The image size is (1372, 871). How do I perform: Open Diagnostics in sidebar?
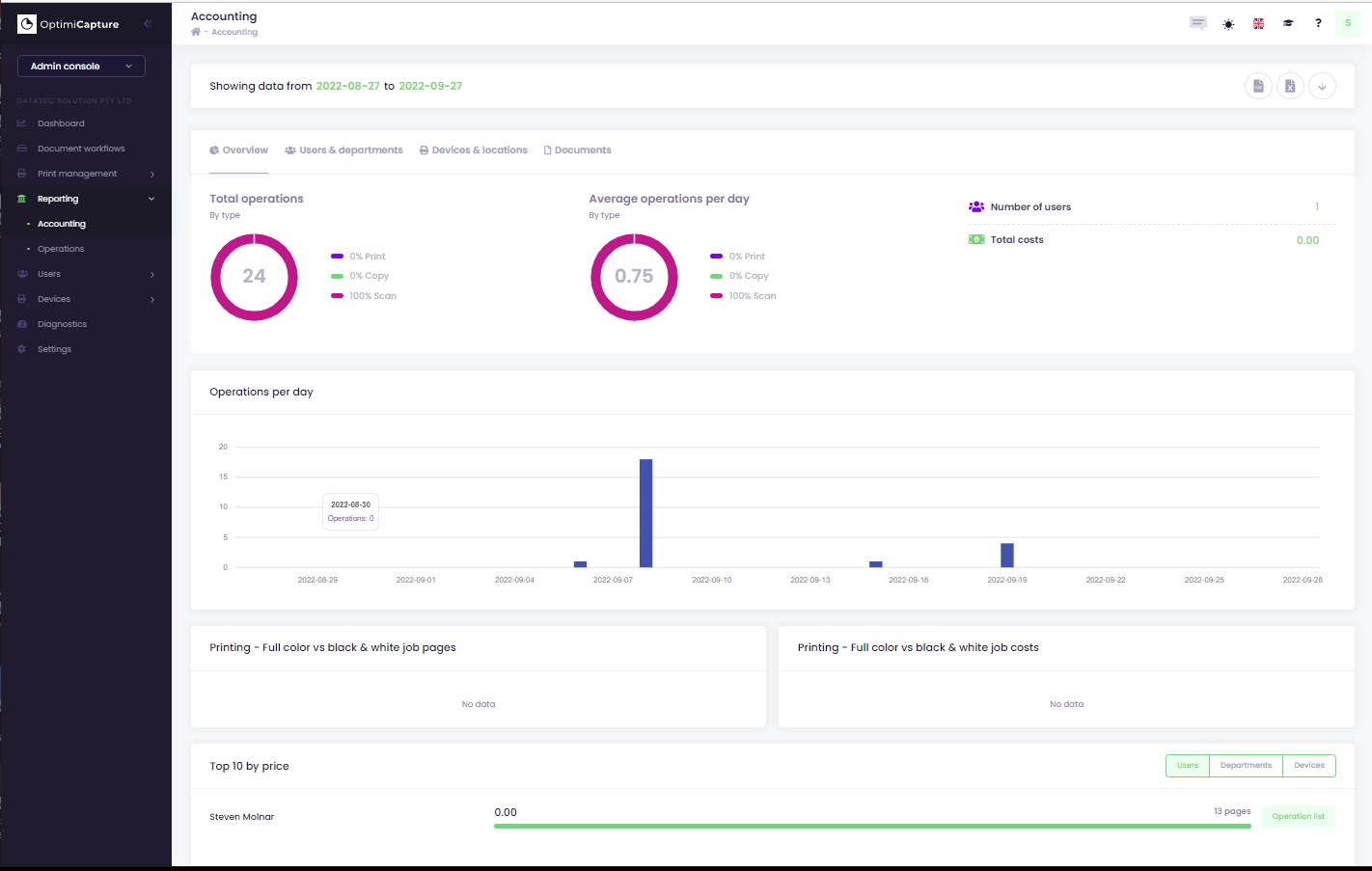pos(62,324)
